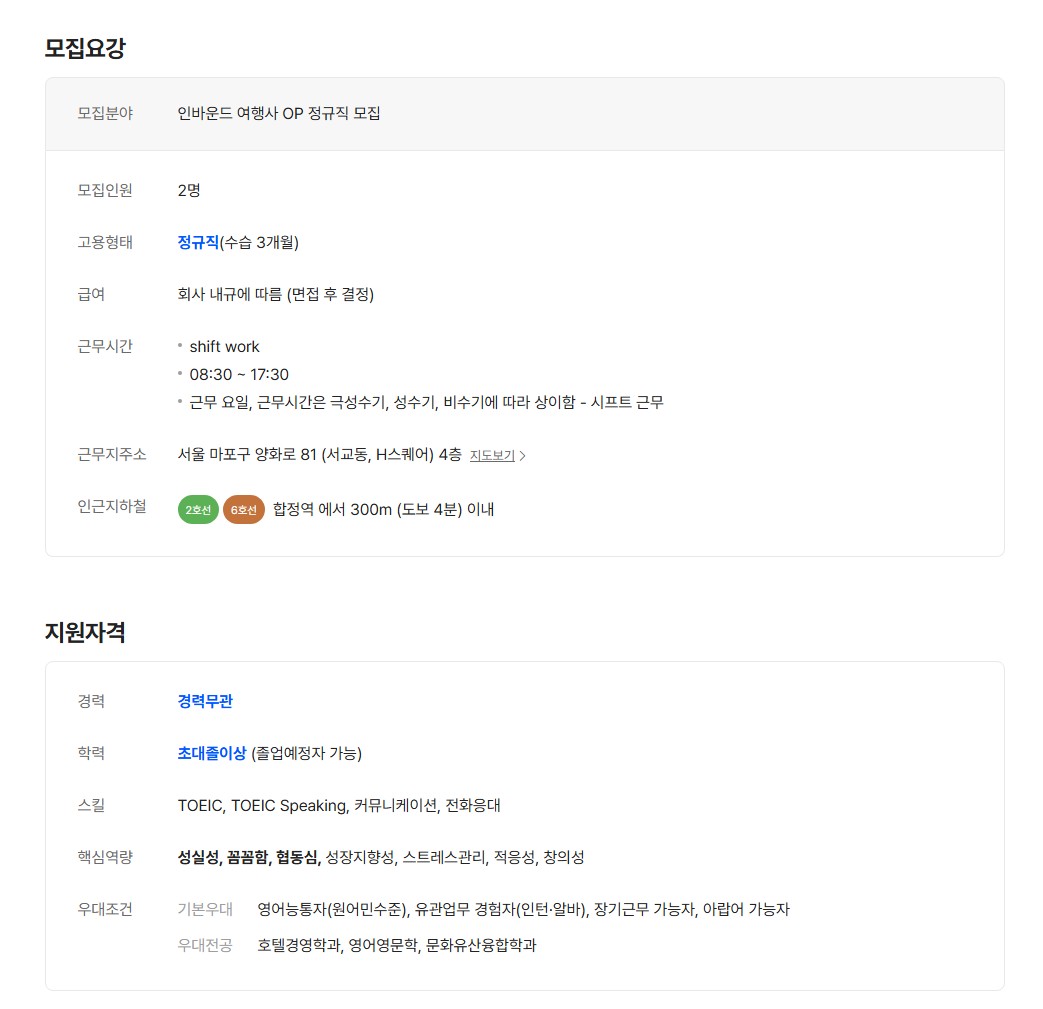Click the 우대전공 preferred major label
Viewport: 1043px width, 1009px height.
pos(205,945)
